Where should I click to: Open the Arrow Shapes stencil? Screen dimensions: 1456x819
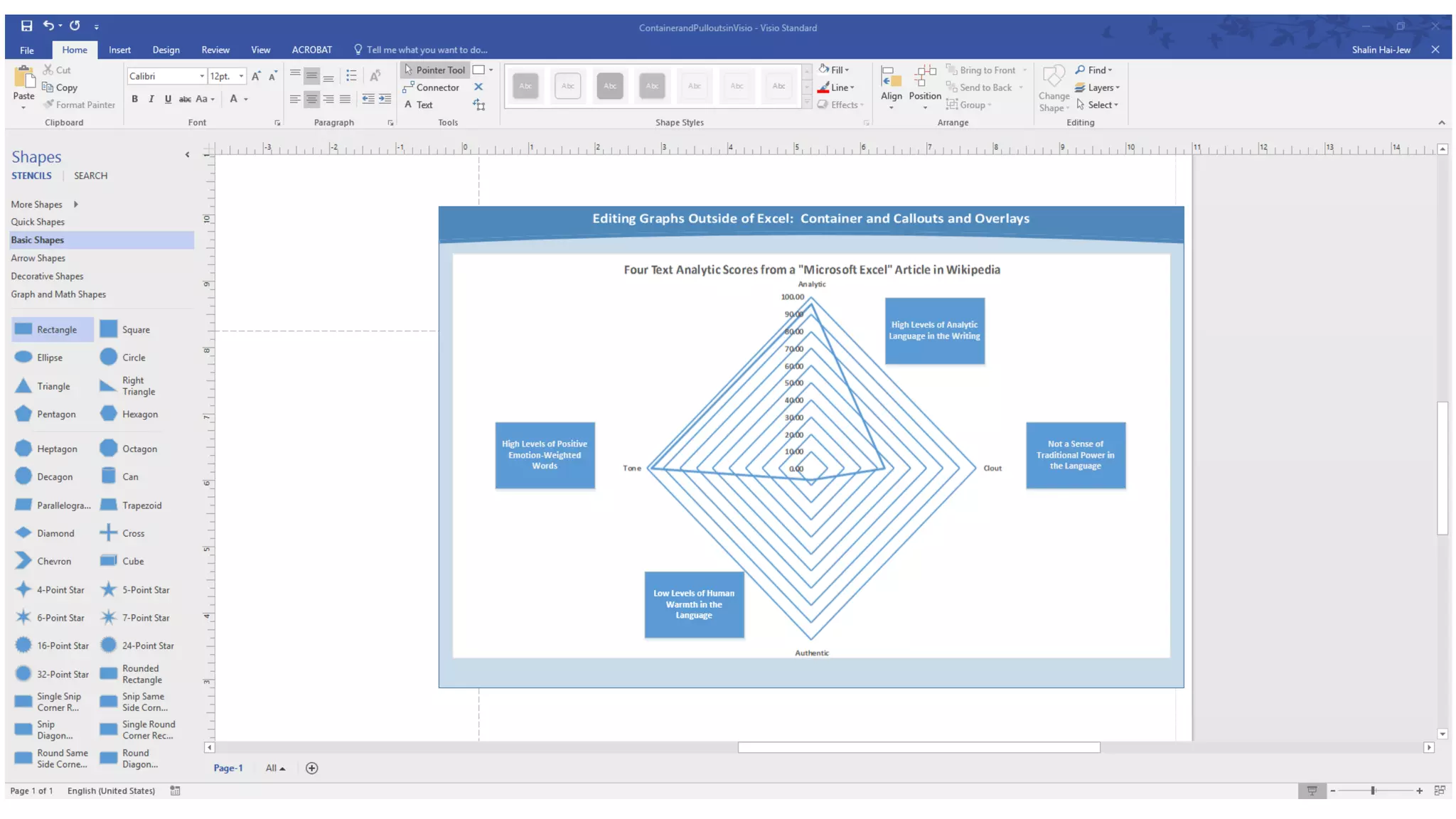click(38, 258)
